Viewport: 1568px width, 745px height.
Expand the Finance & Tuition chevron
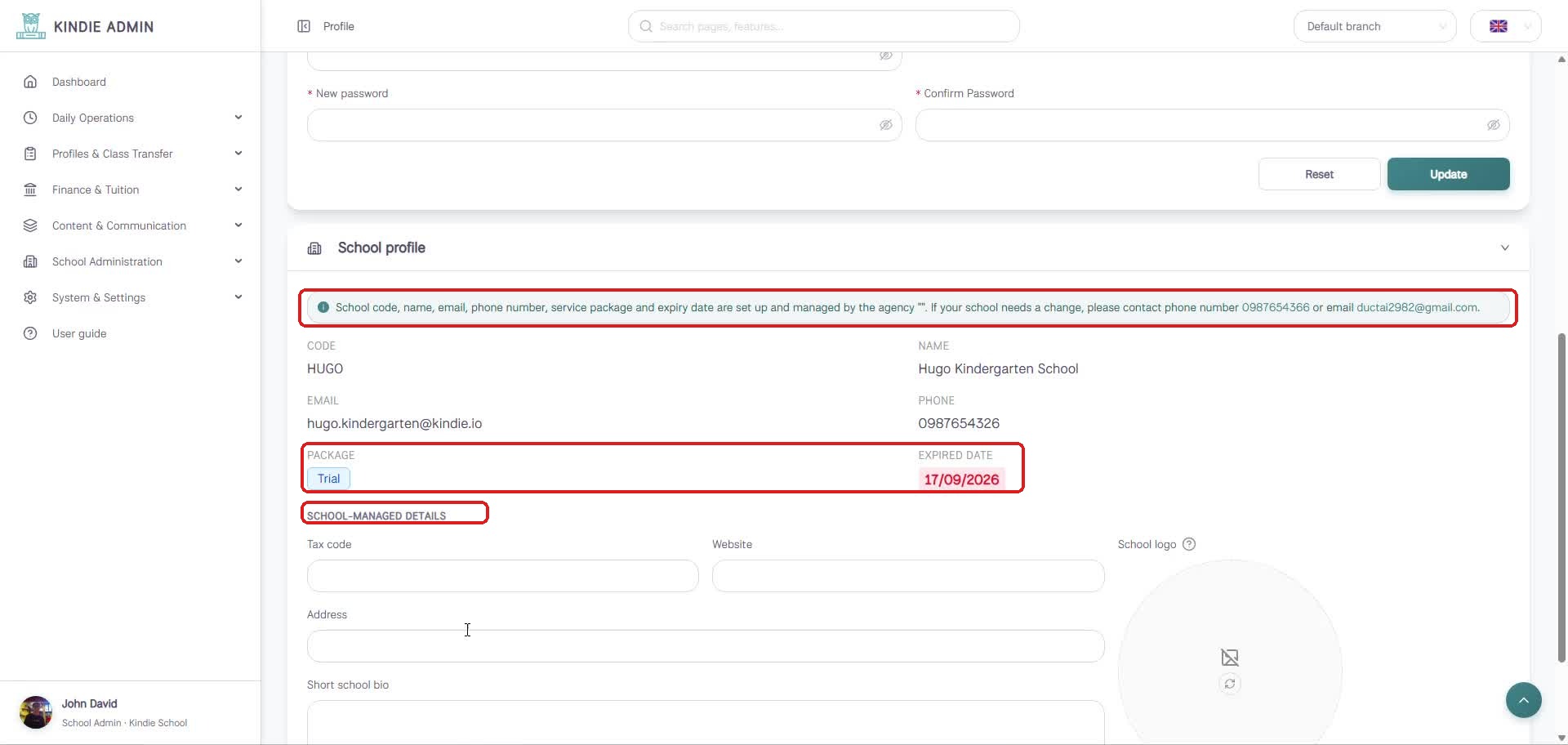click(x=238, y=190)
